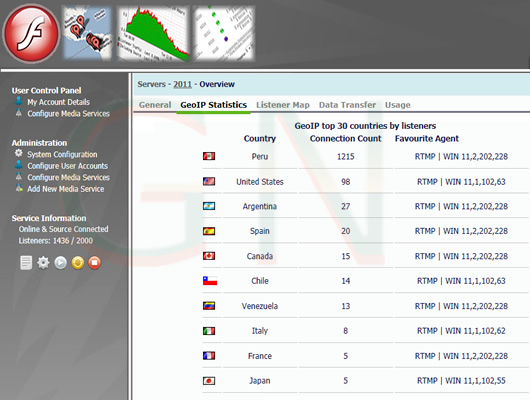Click connection count 98
This screenshot has width=530, height=400.
tap(345, 182)
